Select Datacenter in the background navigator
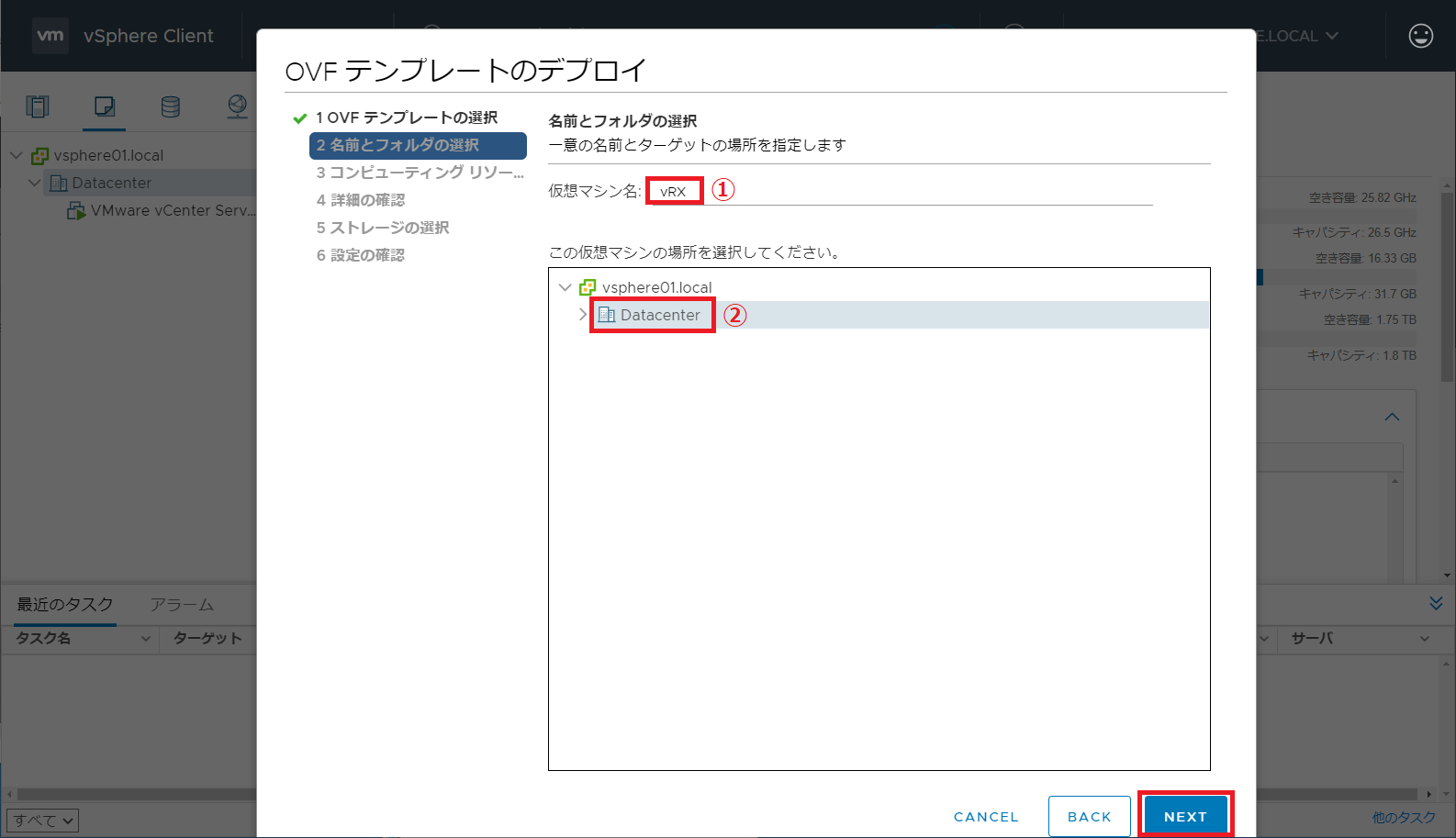Screen dimensions: 1456x838 pyautogui.click(x=112, y=183)
